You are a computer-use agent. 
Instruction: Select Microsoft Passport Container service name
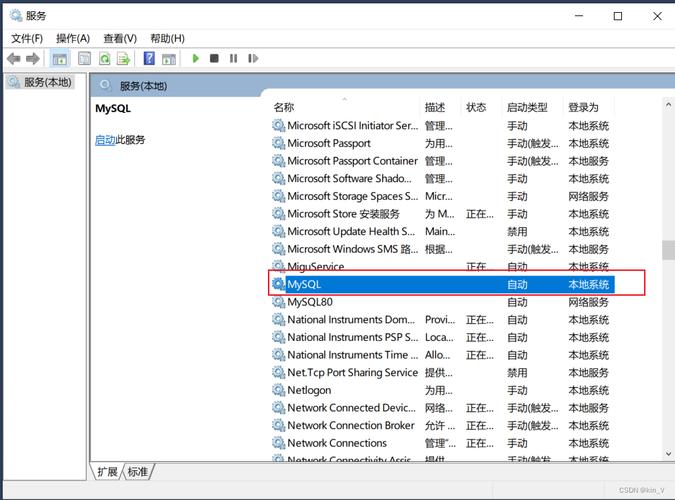[353, 161]
